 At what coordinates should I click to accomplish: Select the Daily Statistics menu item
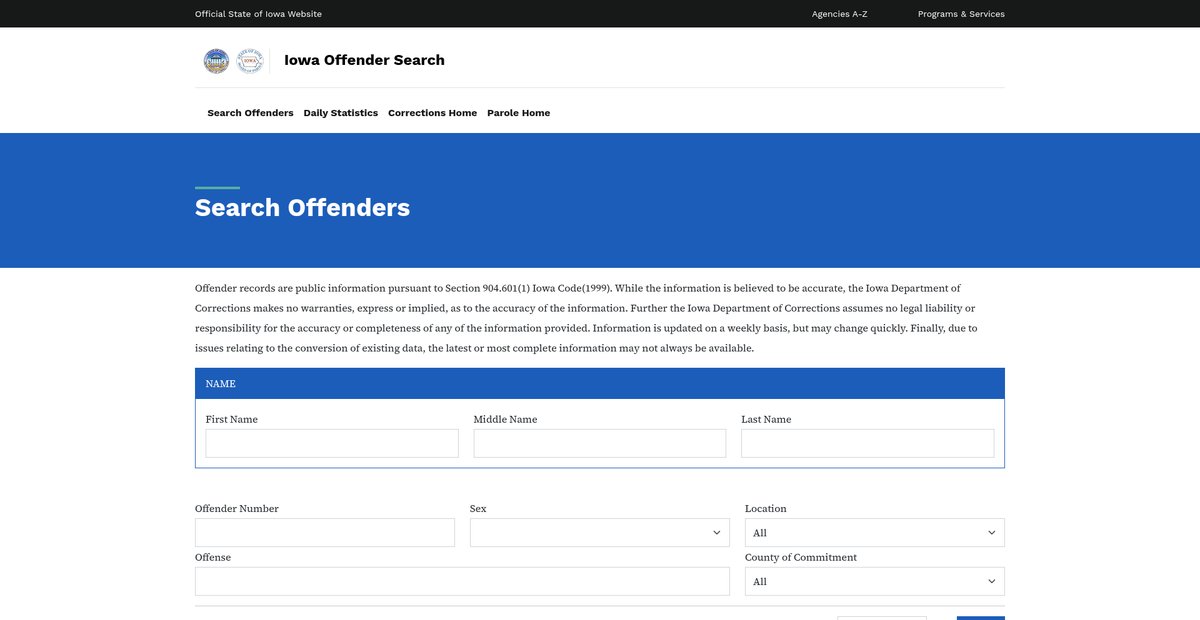[341, 113]
